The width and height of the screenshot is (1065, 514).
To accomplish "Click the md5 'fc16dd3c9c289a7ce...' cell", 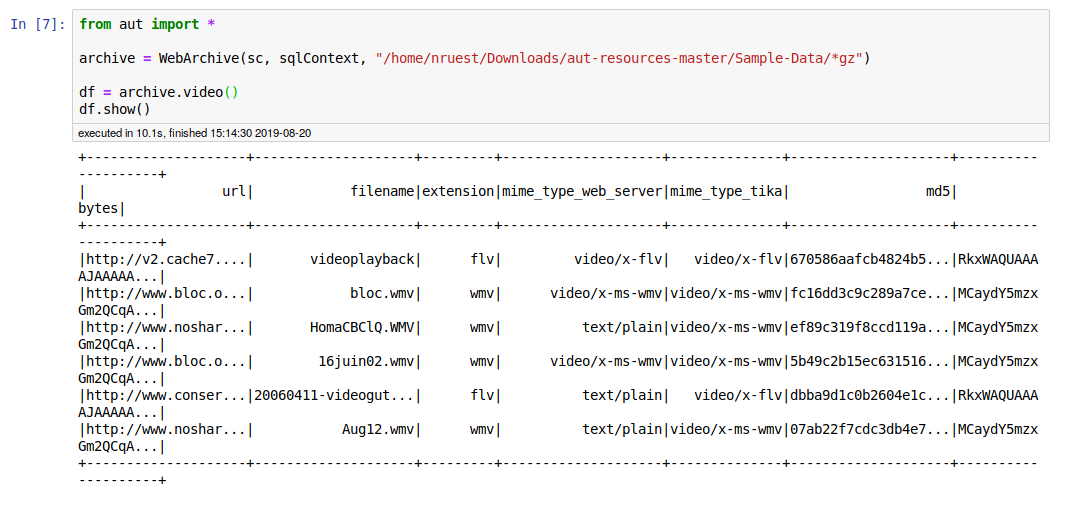I will click(x=870, y=293).
